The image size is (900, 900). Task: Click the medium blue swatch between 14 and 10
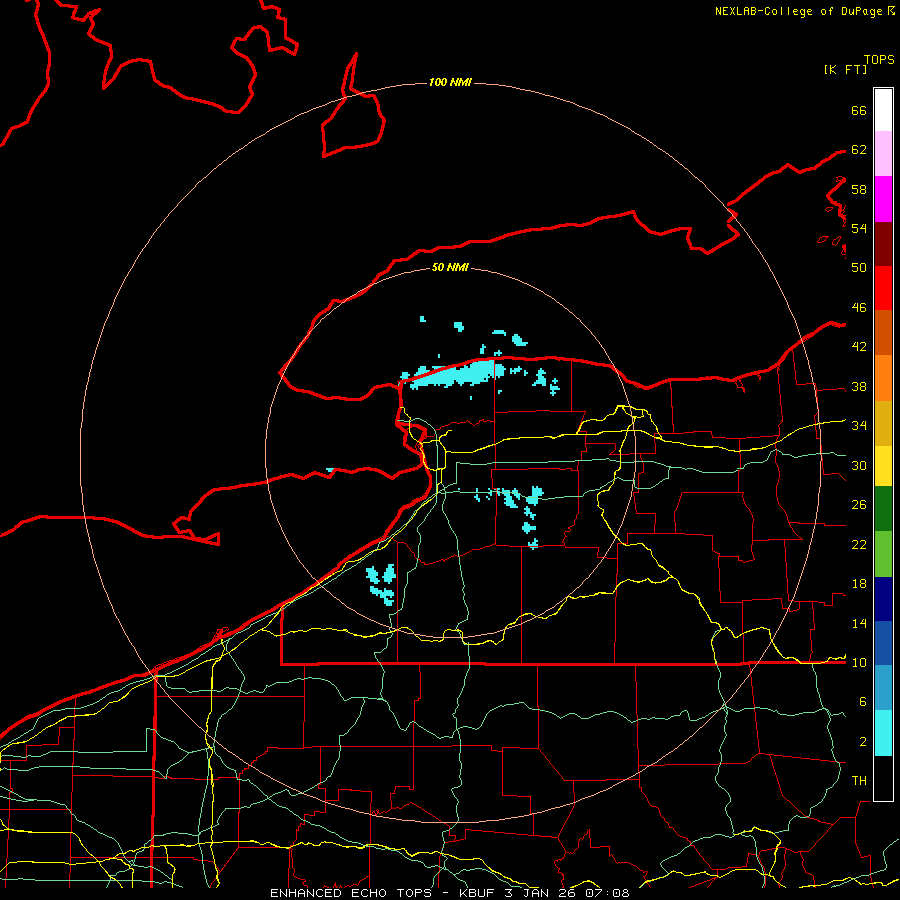point(883,643)
